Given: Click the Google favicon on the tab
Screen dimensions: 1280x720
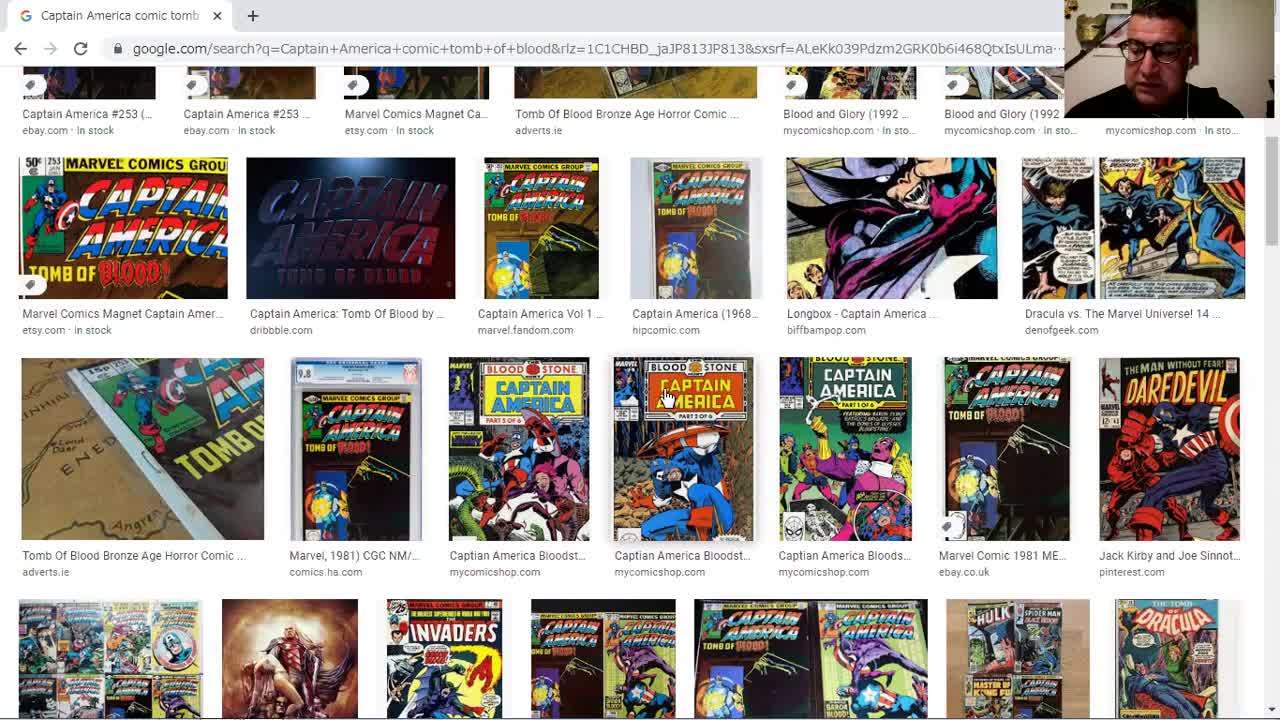Looking at the screenshot, I should (x=25, y=15).
